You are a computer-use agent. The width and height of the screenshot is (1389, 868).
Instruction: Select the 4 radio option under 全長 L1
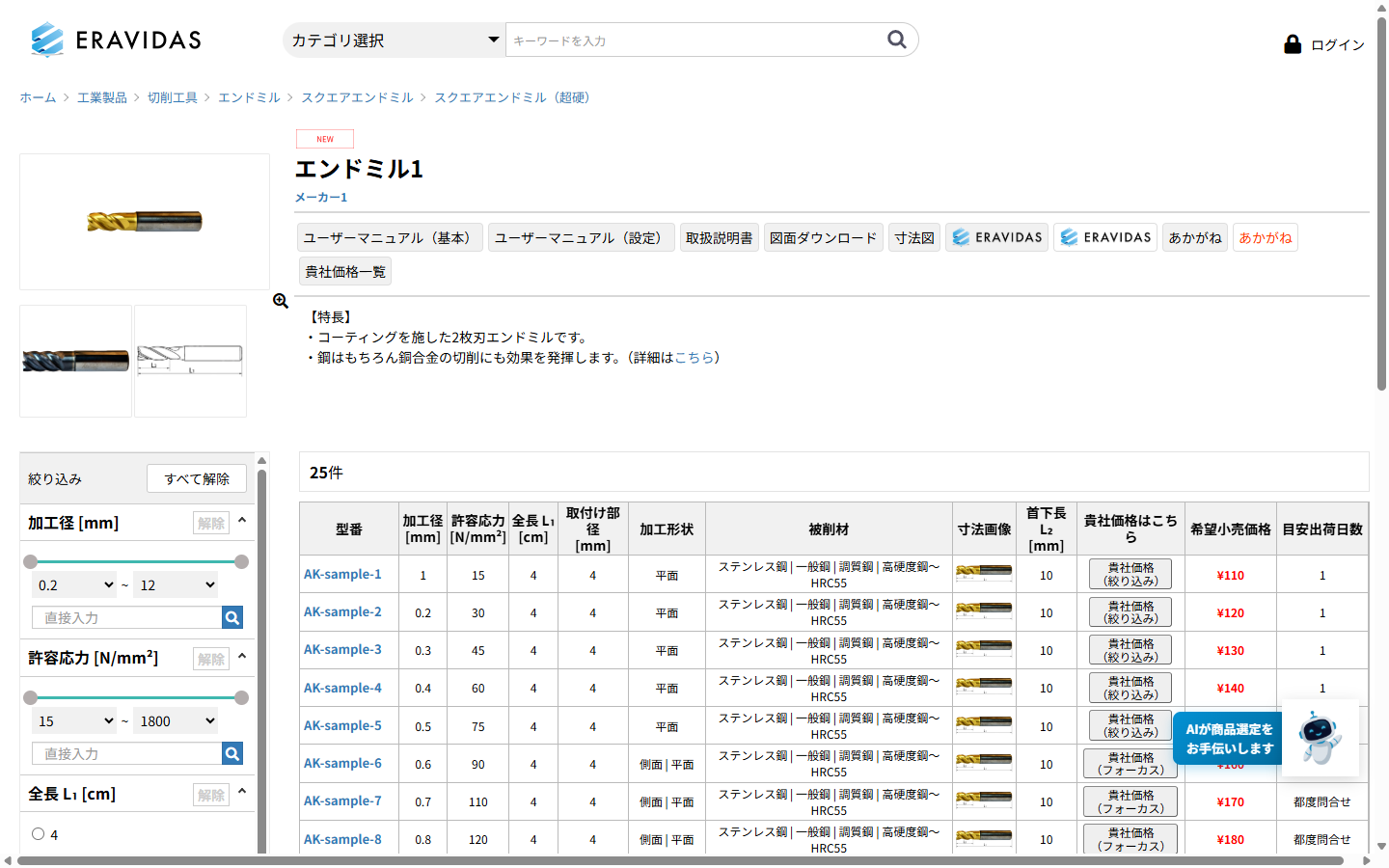(x=38, y=833)
